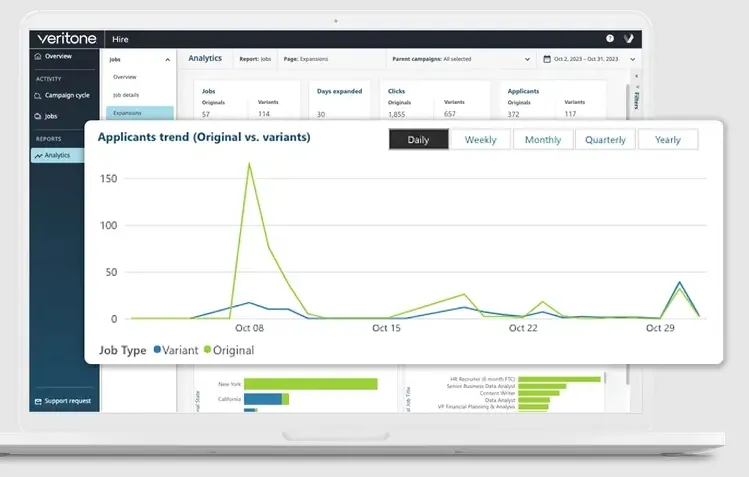The width and height of the screenshot is (749, 477).
Task: Switch the trend chart to Weekly view
Action: point(481,139)
